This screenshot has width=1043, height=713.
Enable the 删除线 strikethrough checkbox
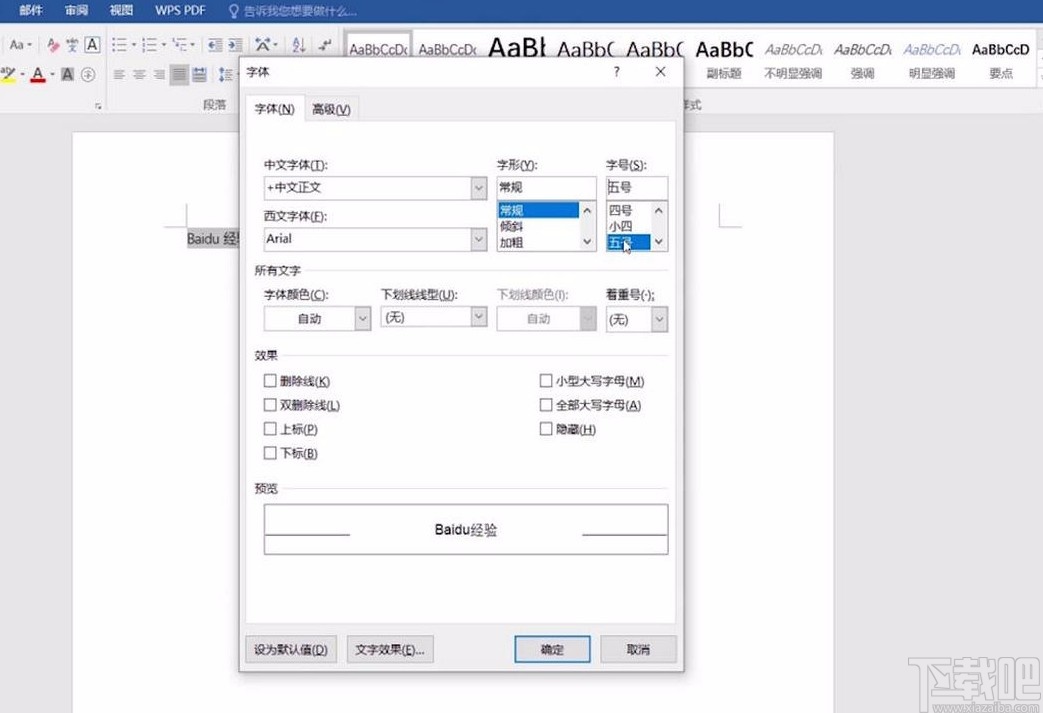coord(270,381)
